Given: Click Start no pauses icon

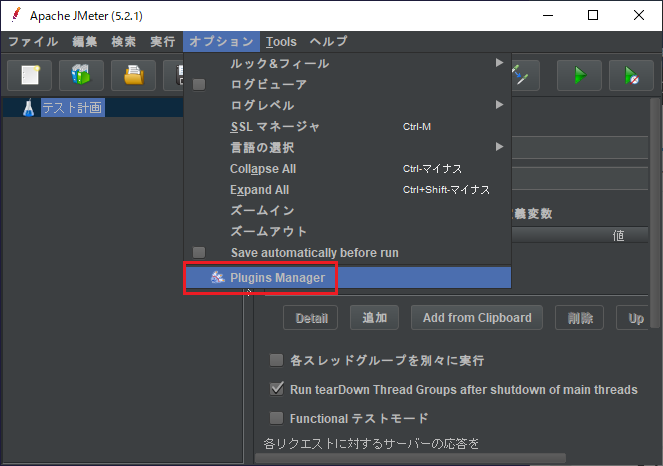Looking at the screenshot, I should coord(631,75).
